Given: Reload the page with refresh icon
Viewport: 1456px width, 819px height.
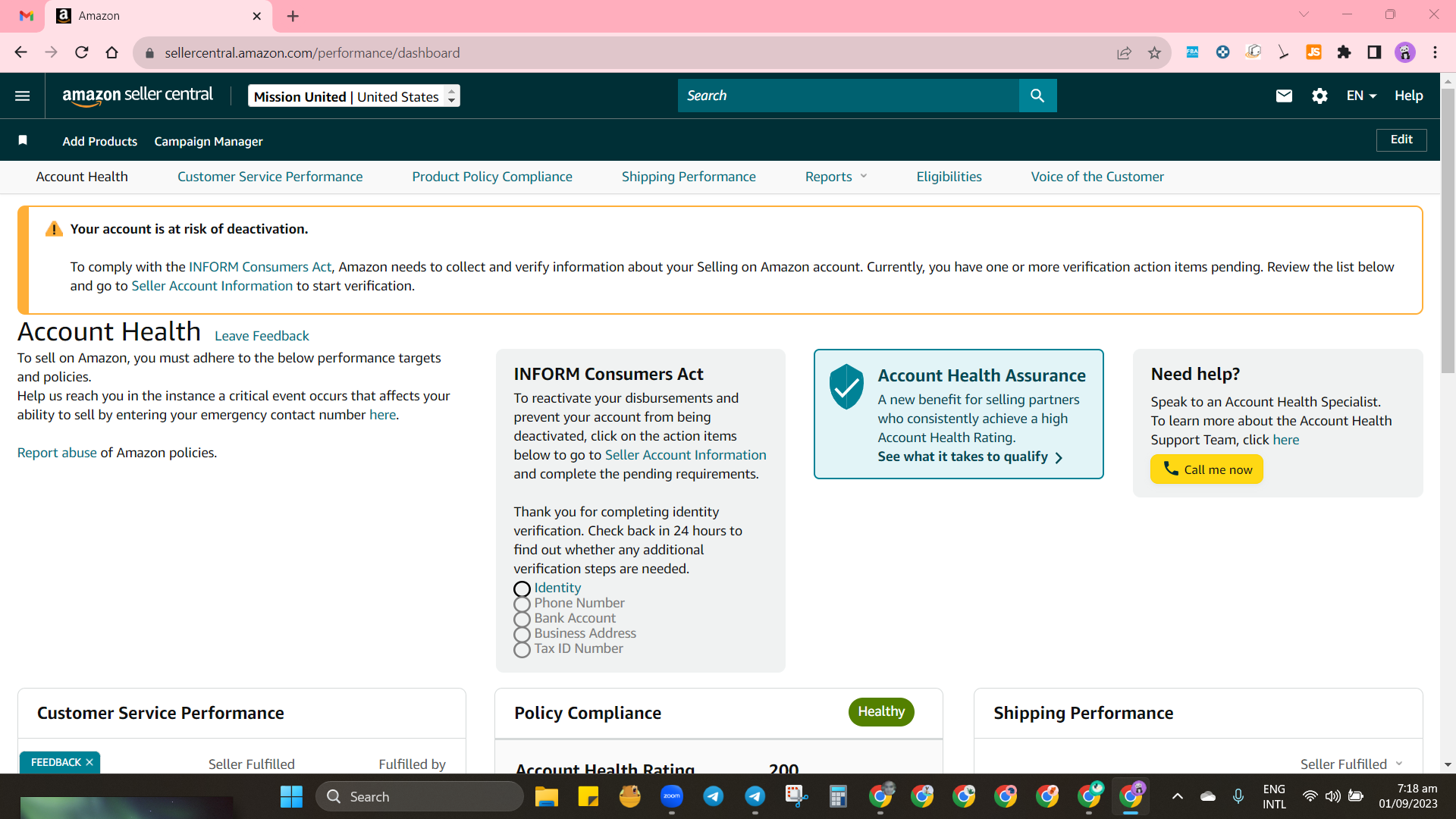Looking at the screenshot, I should [82, 52].
